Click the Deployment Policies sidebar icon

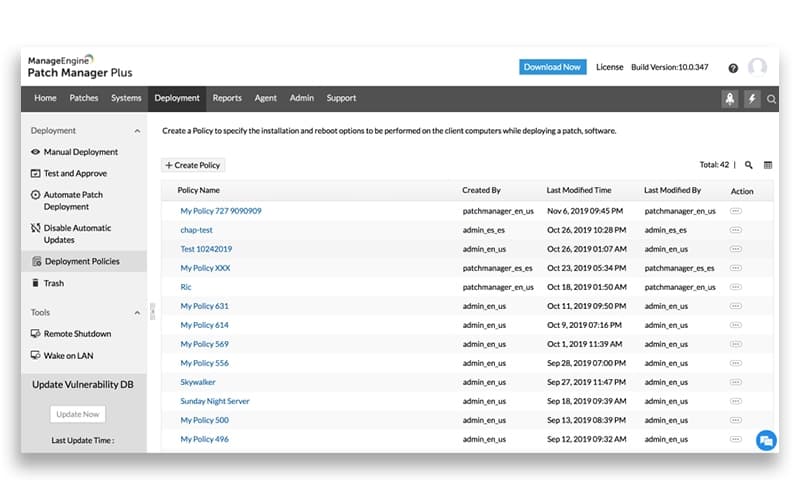pos(37,262)
